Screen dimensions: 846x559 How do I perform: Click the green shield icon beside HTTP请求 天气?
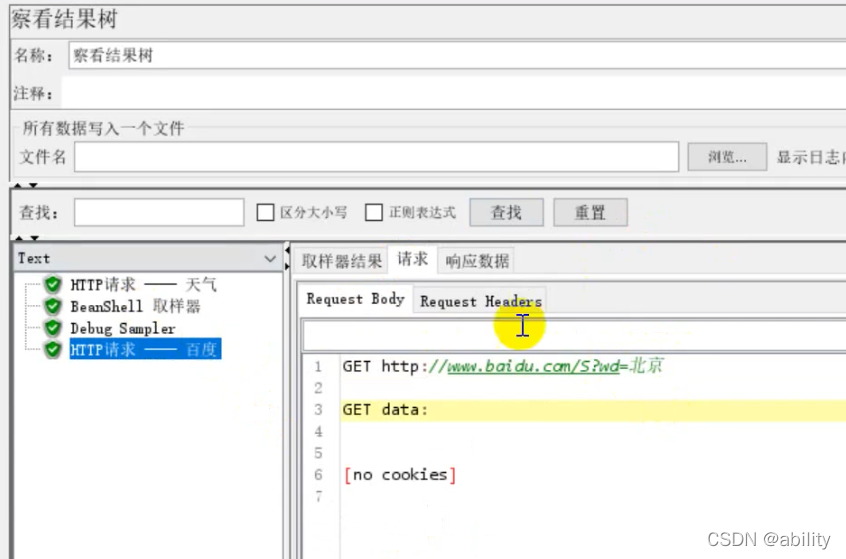coord(53,284)
